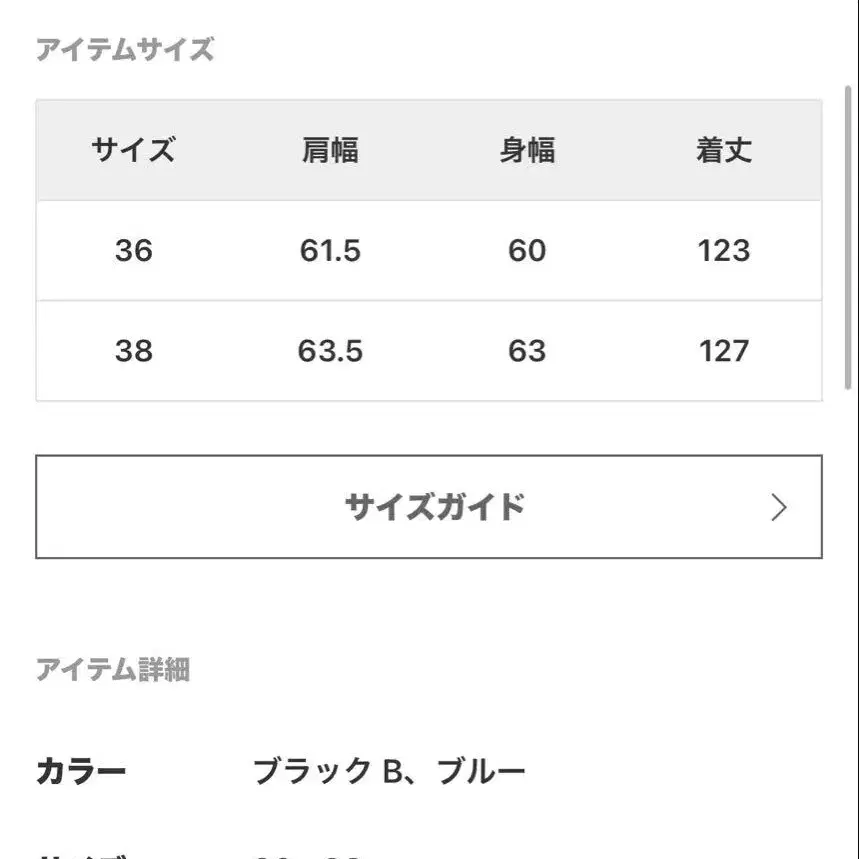
Task: Click the text label on サイズガイド
Action: [435, 507]
